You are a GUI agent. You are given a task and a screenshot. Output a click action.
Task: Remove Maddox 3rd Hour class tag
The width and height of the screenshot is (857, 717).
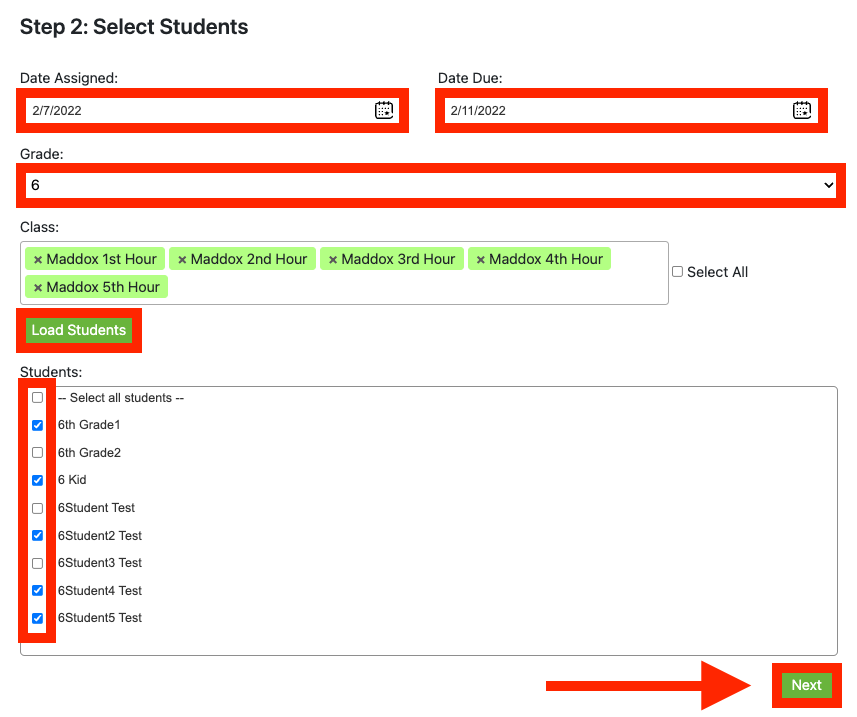click(333, 260)
